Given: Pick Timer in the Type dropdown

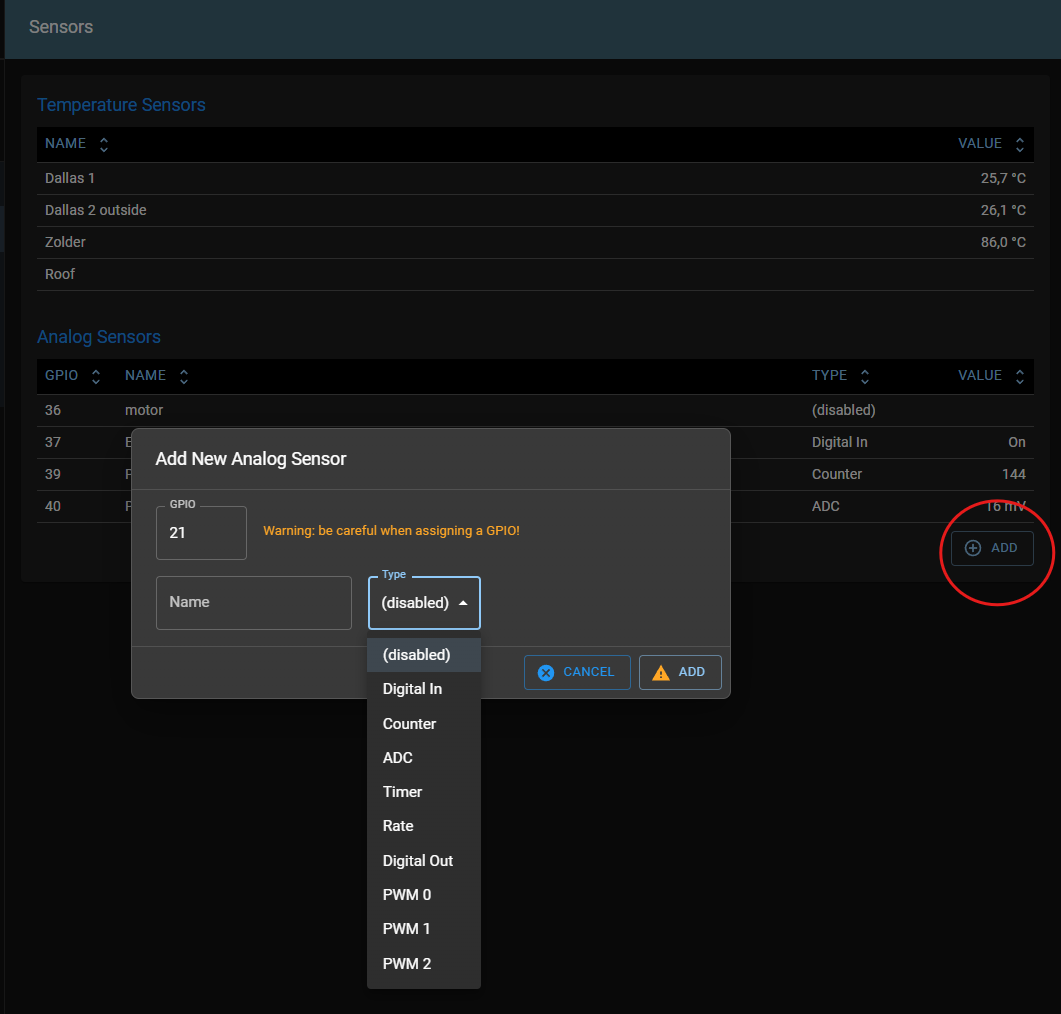Looking at the screenshot, I should click(402, 792).
